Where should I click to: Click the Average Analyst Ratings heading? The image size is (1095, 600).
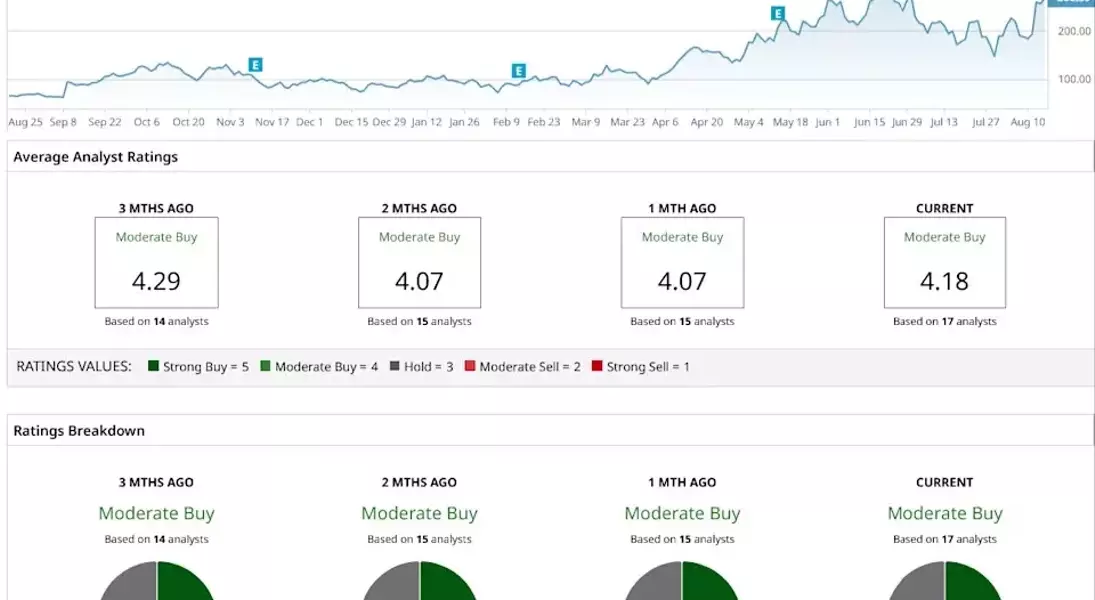96,157
